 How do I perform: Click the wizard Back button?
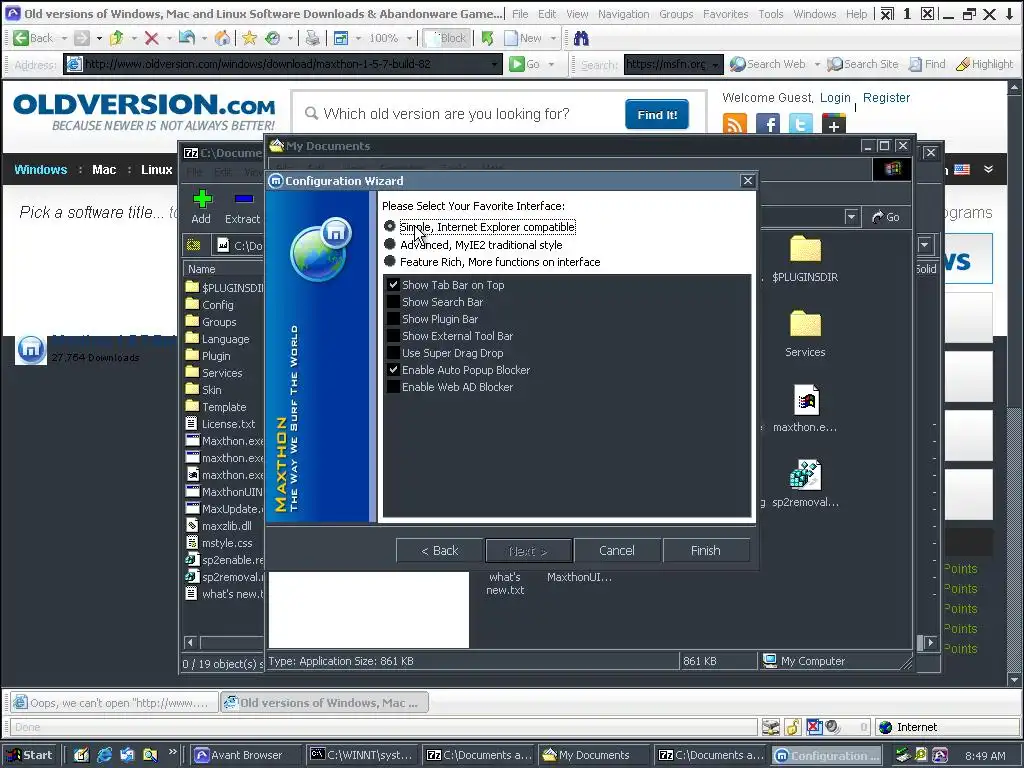coord(440,551)
